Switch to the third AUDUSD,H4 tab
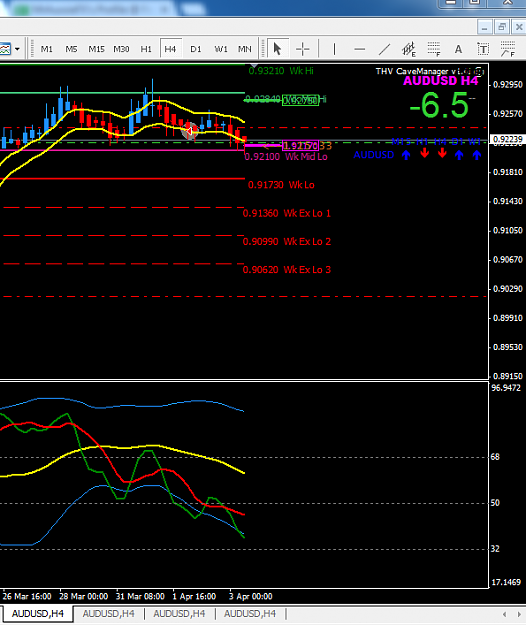This screenshot has height=625, width=526. click(x=179, y=613)
